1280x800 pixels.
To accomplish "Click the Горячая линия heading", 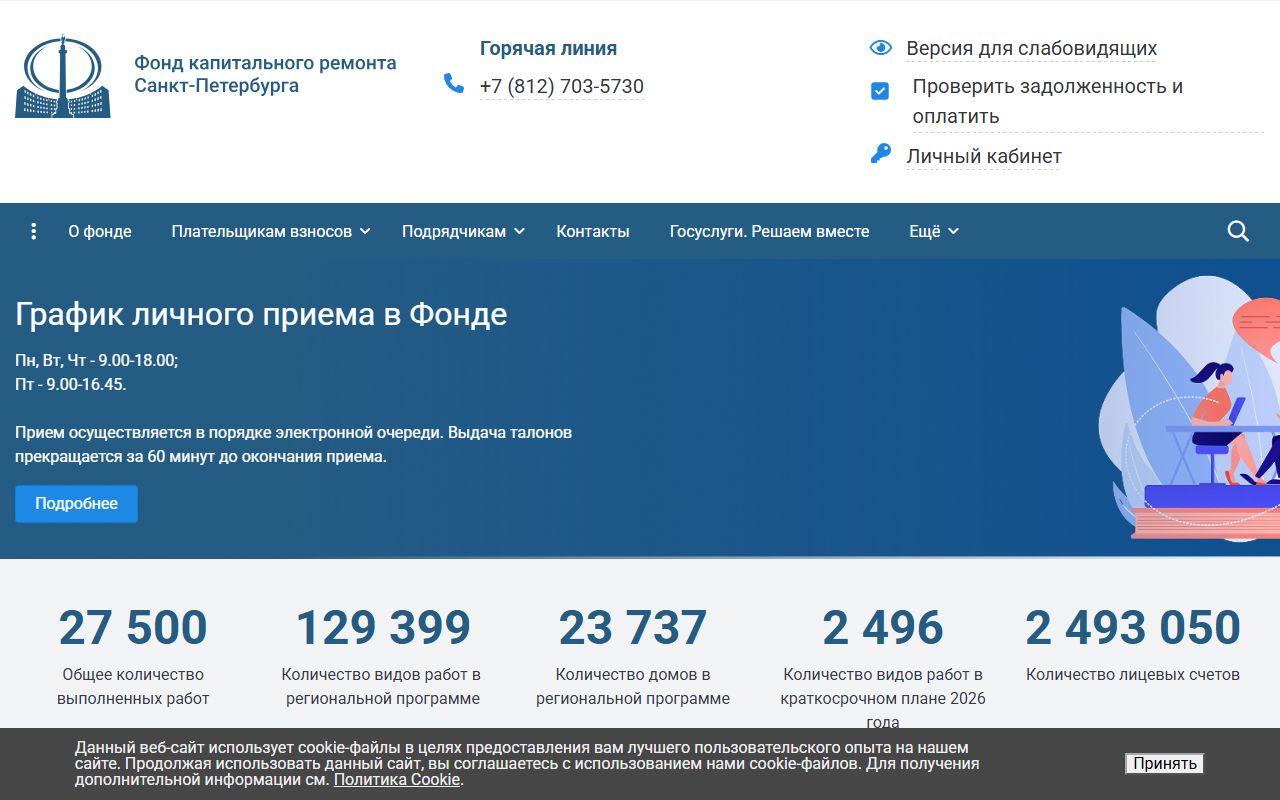I will tap(548, 48).
